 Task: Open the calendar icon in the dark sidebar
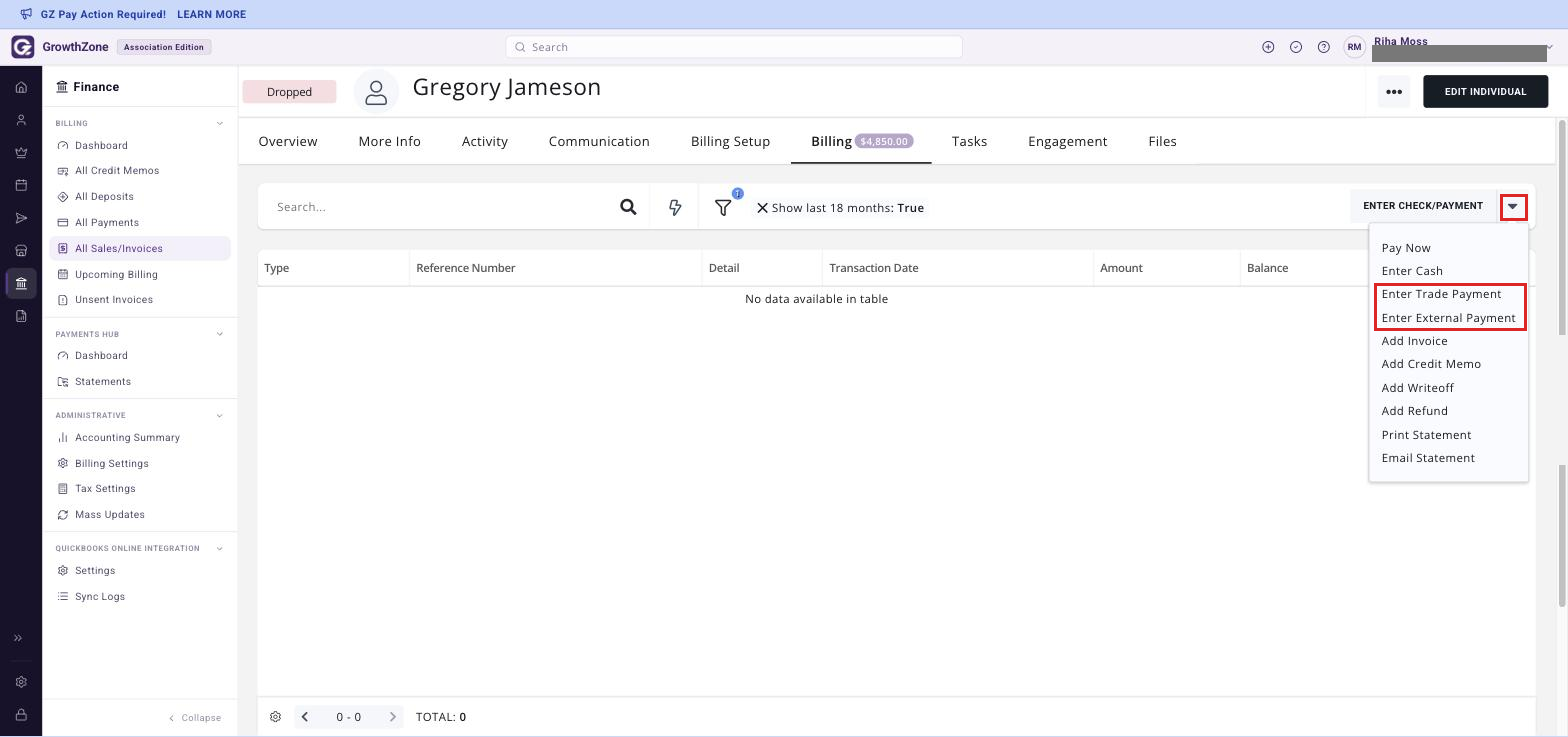(21, 185)
